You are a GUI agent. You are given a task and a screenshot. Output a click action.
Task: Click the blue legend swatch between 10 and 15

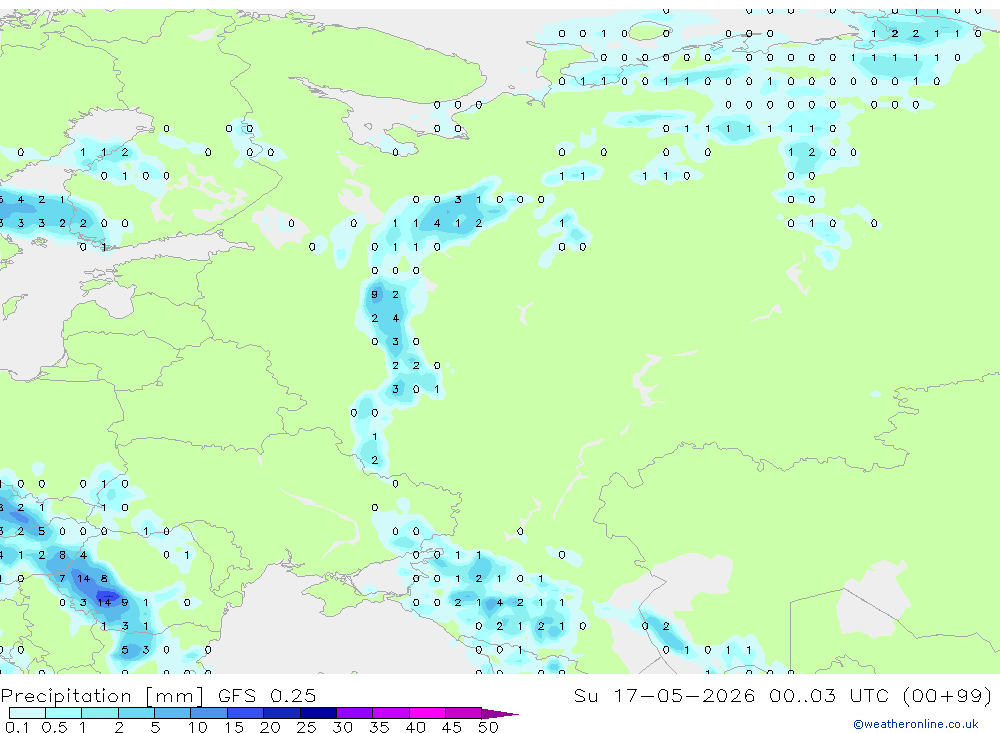pyautogui.click(x=209, y=713)
